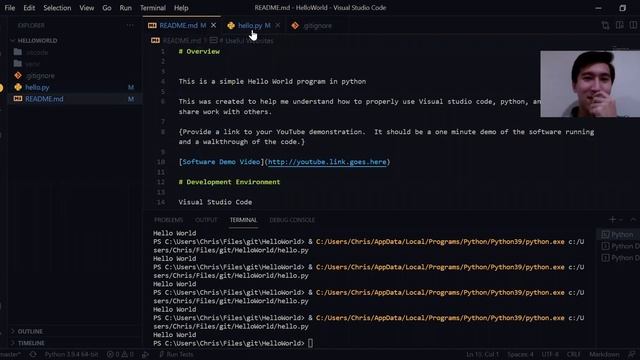
Task: Open the Run menu
Action: click(126, 8)
